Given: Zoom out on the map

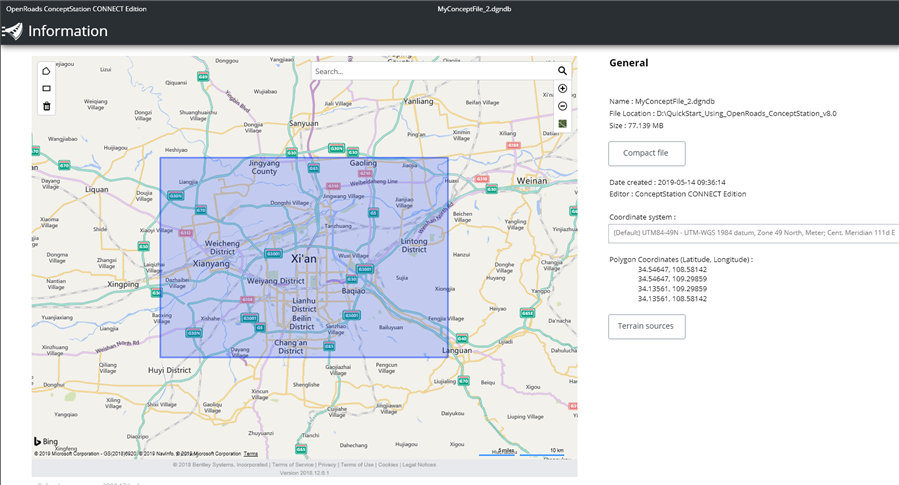Looking at the screenshot, I should [x=562, y=106].
